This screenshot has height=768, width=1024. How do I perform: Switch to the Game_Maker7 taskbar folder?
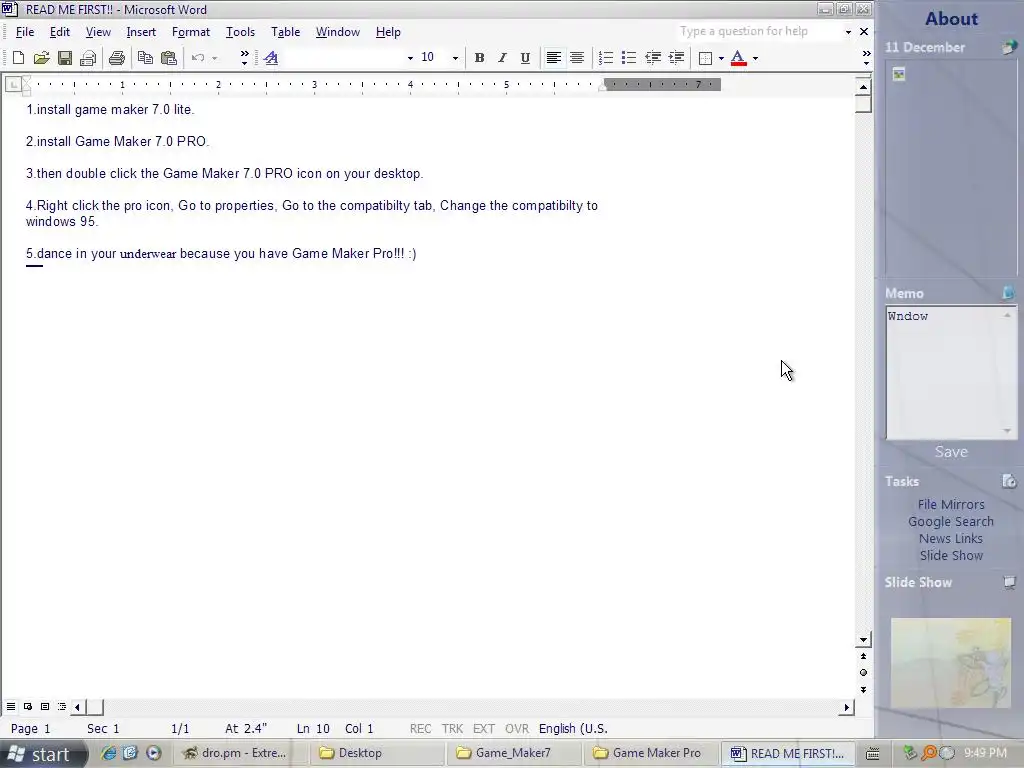(513, 753)
